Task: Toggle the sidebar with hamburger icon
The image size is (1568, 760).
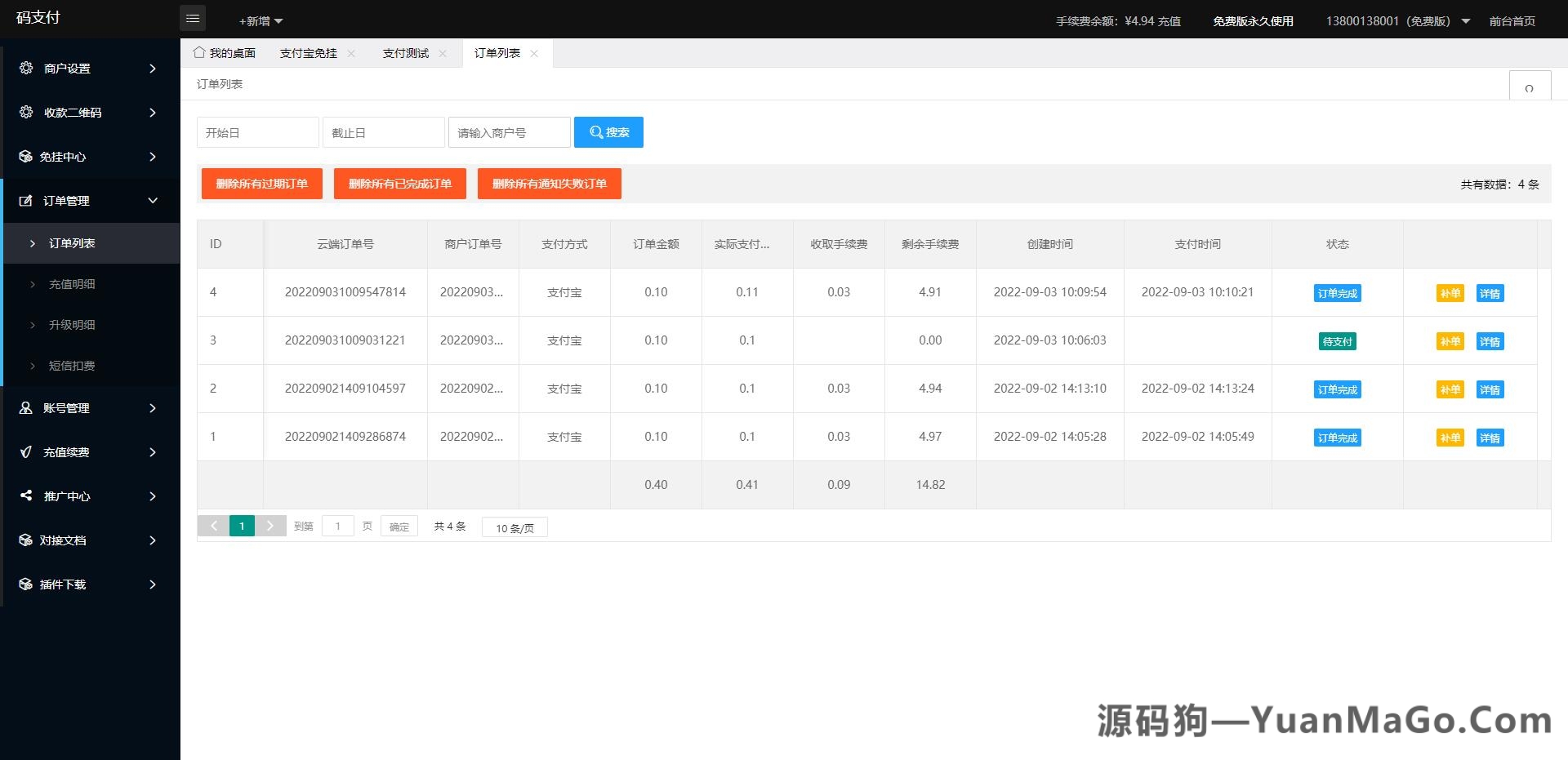Action: [193, 18]
